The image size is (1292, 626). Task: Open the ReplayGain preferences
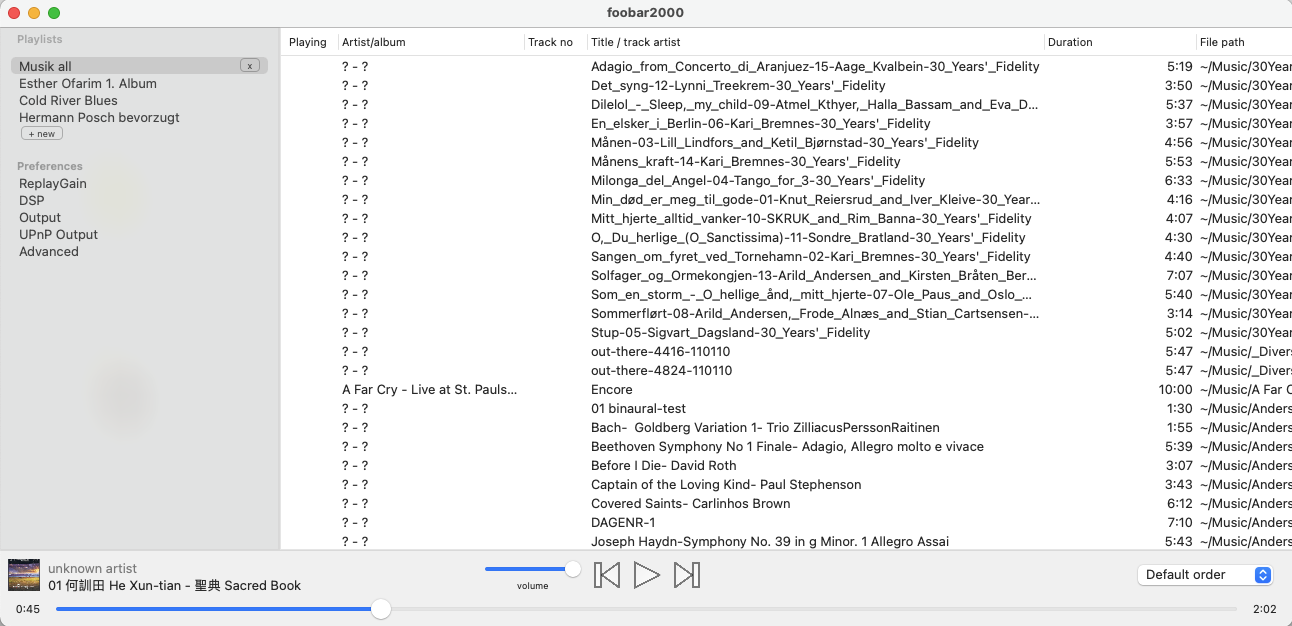[x=52, y=183]
